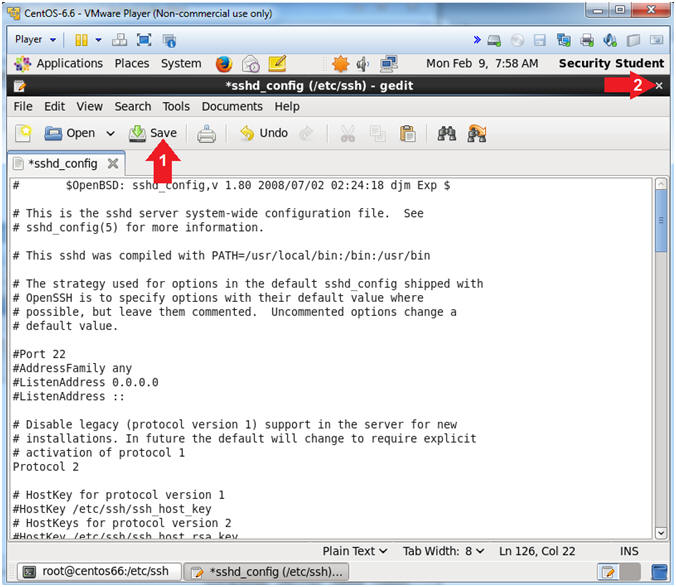The width and height of the screenshot is (676, 587).
Task: Click the line "Protocol 2" in the editor
Action: (46, 467)
